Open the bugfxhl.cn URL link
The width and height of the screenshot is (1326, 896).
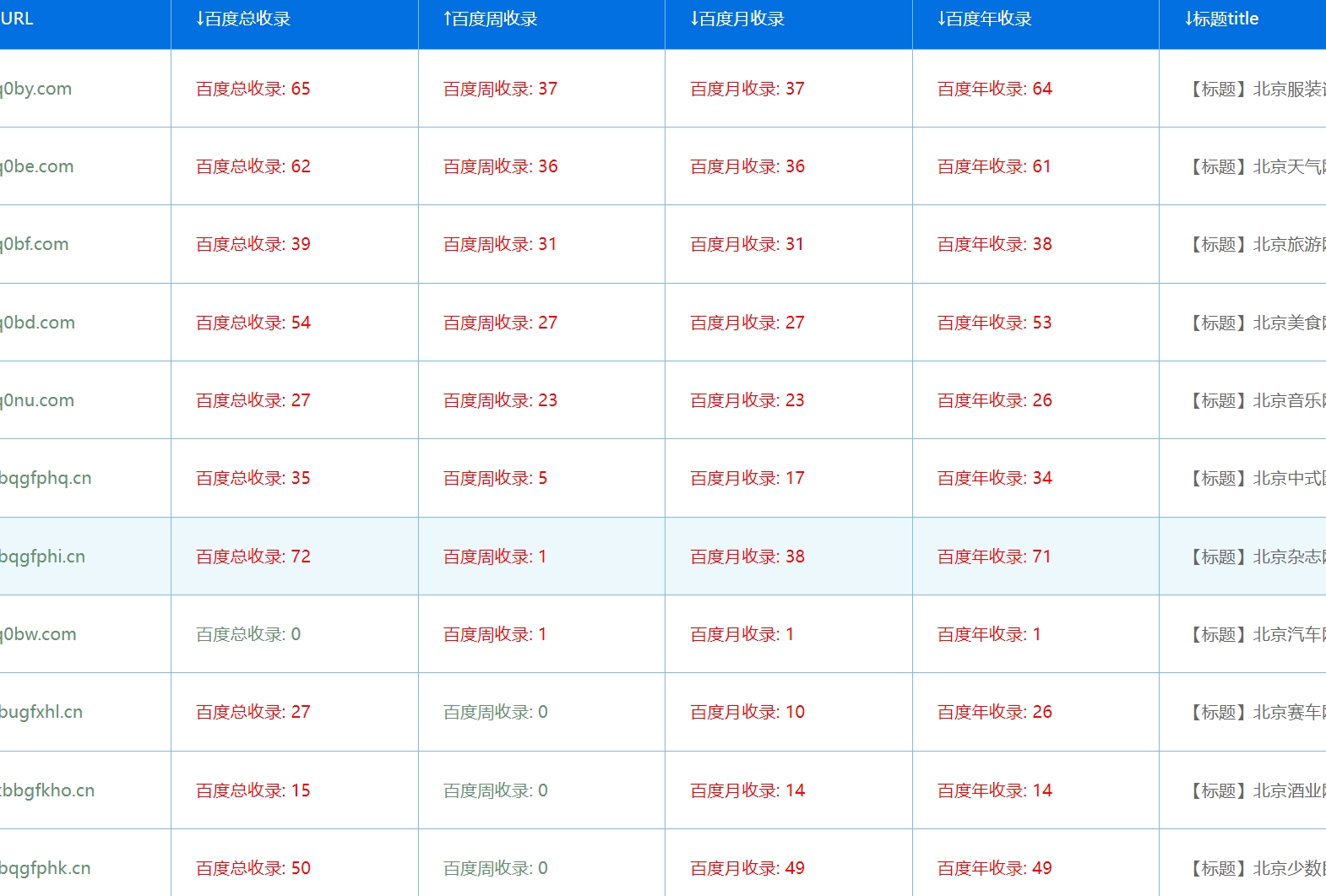41,712
